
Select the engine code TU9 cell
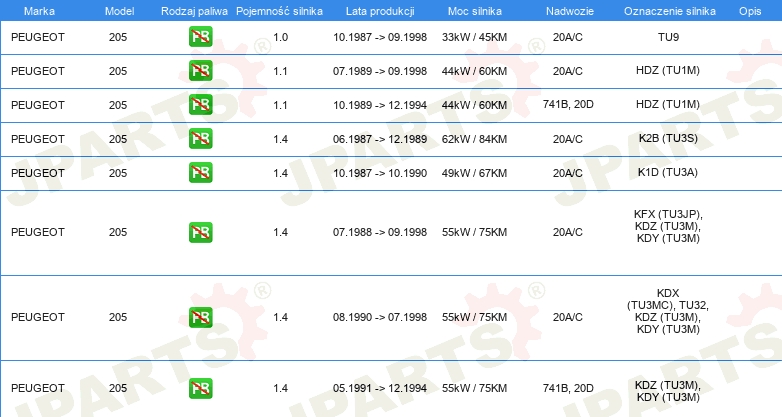tap(668, 37)
